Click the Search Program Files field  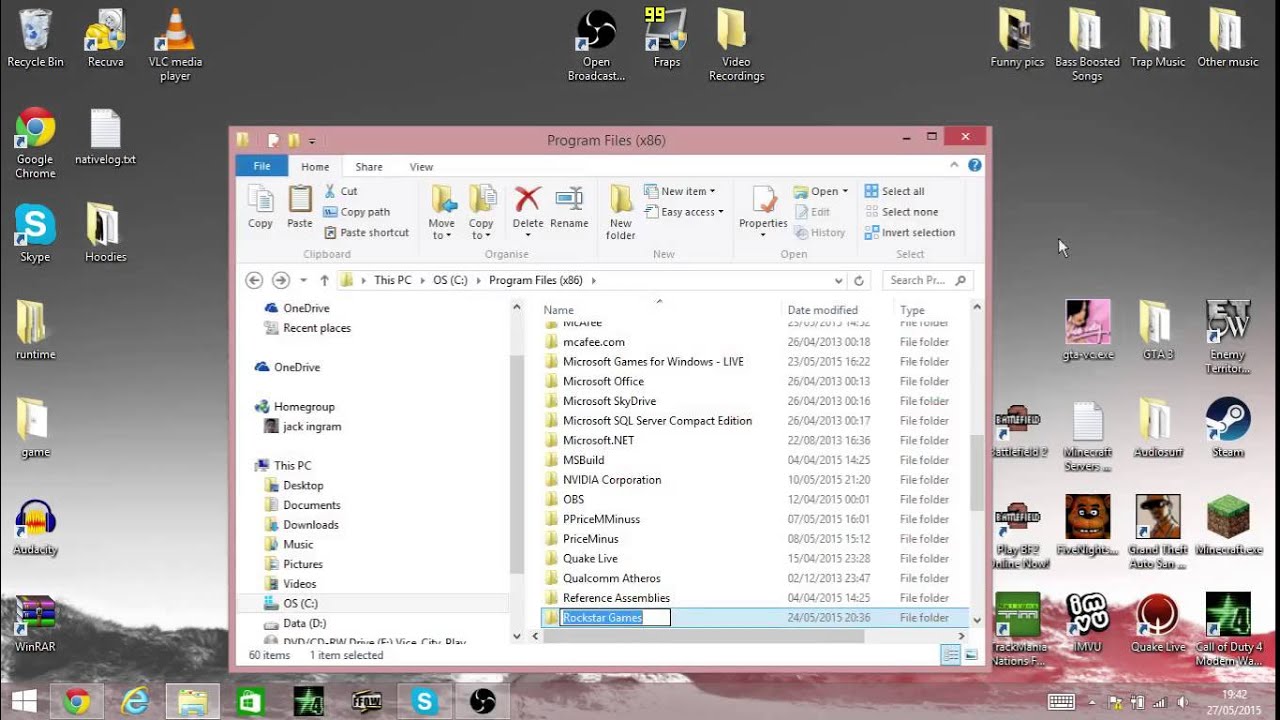coord(928,281)
